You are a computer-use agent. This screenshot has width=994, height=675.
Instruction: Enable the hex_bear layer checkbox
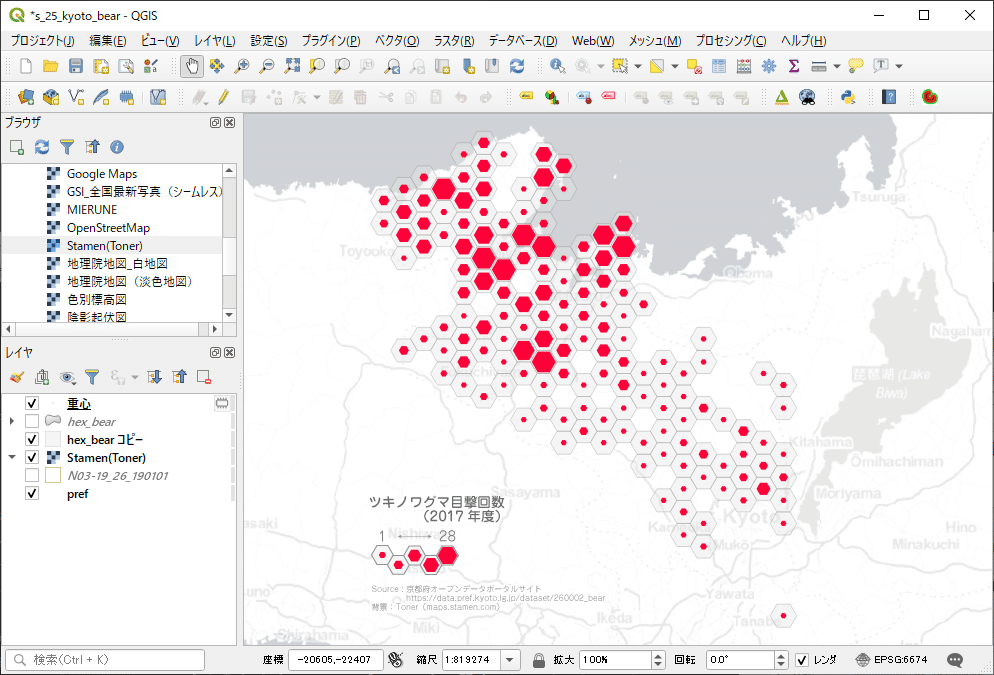coord(32,421)
